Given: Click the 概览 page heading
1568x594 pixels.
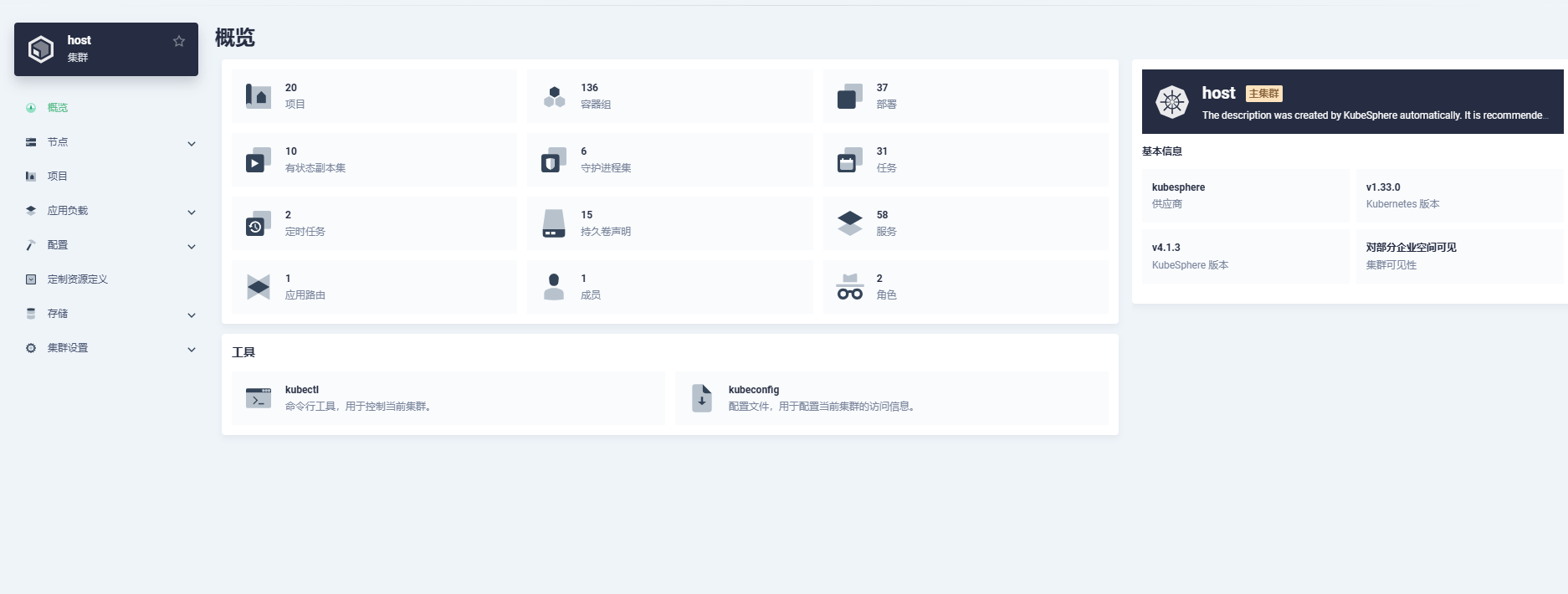Looking at the screenshot, I should 235,38.
